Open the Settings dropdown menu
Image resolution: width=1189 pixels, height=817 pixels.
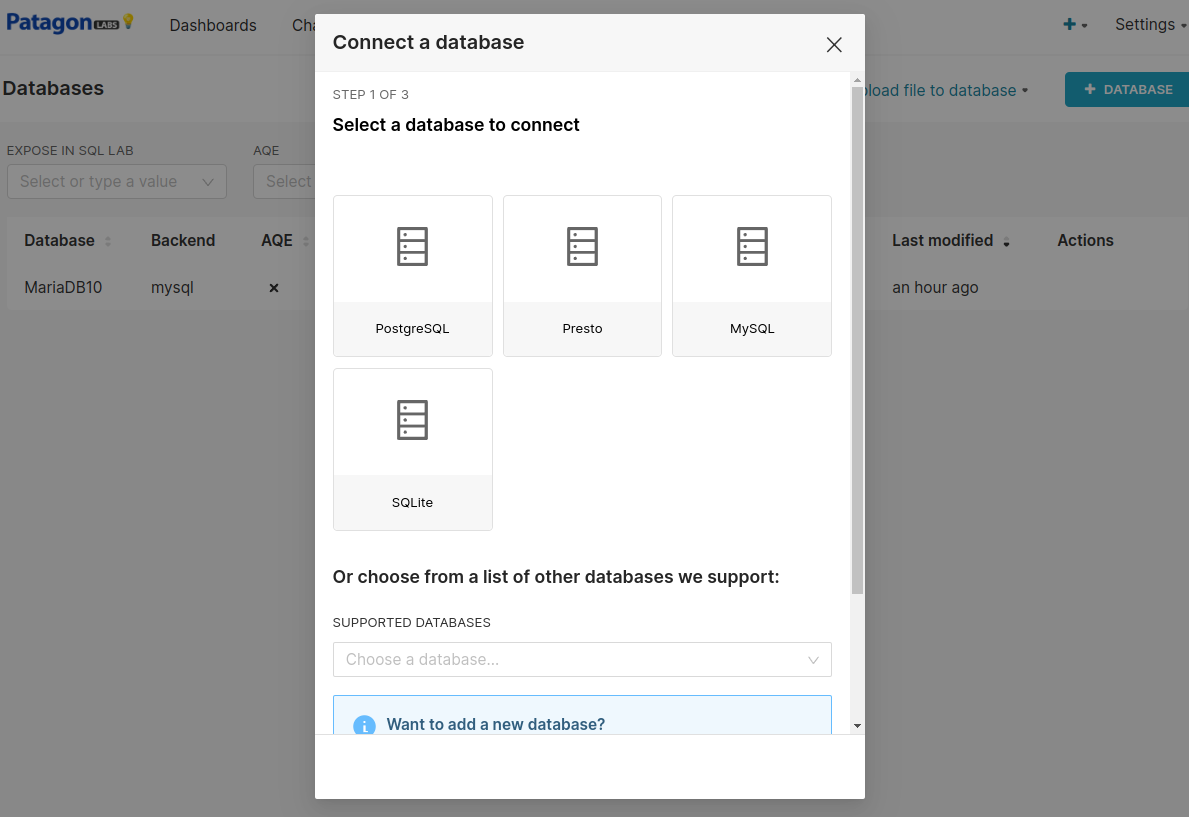pos(1149,25)
